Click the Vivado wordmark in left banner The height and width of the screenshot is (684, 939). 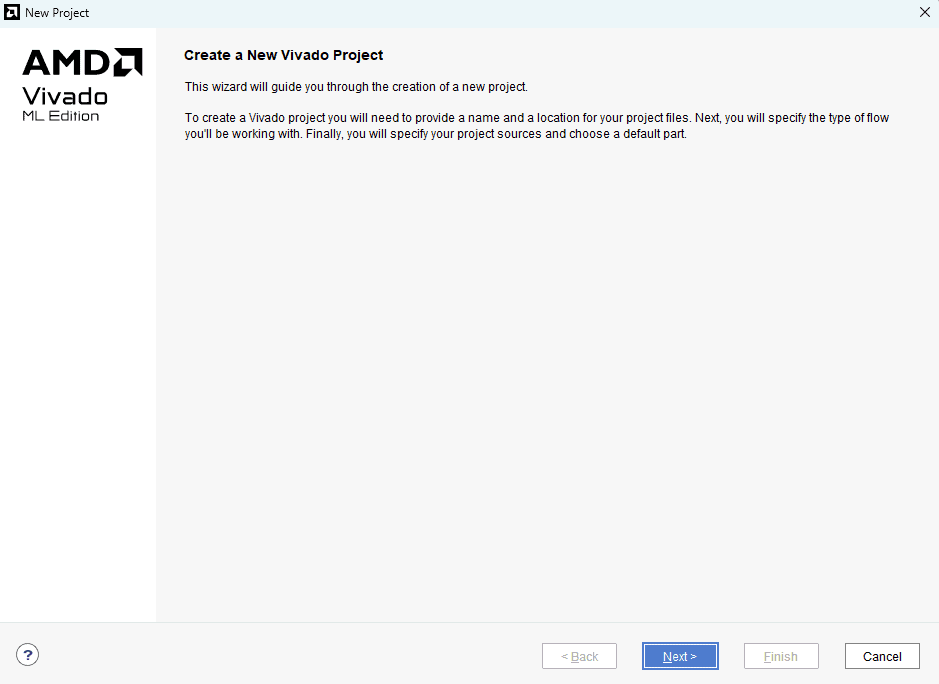[65, 96]
